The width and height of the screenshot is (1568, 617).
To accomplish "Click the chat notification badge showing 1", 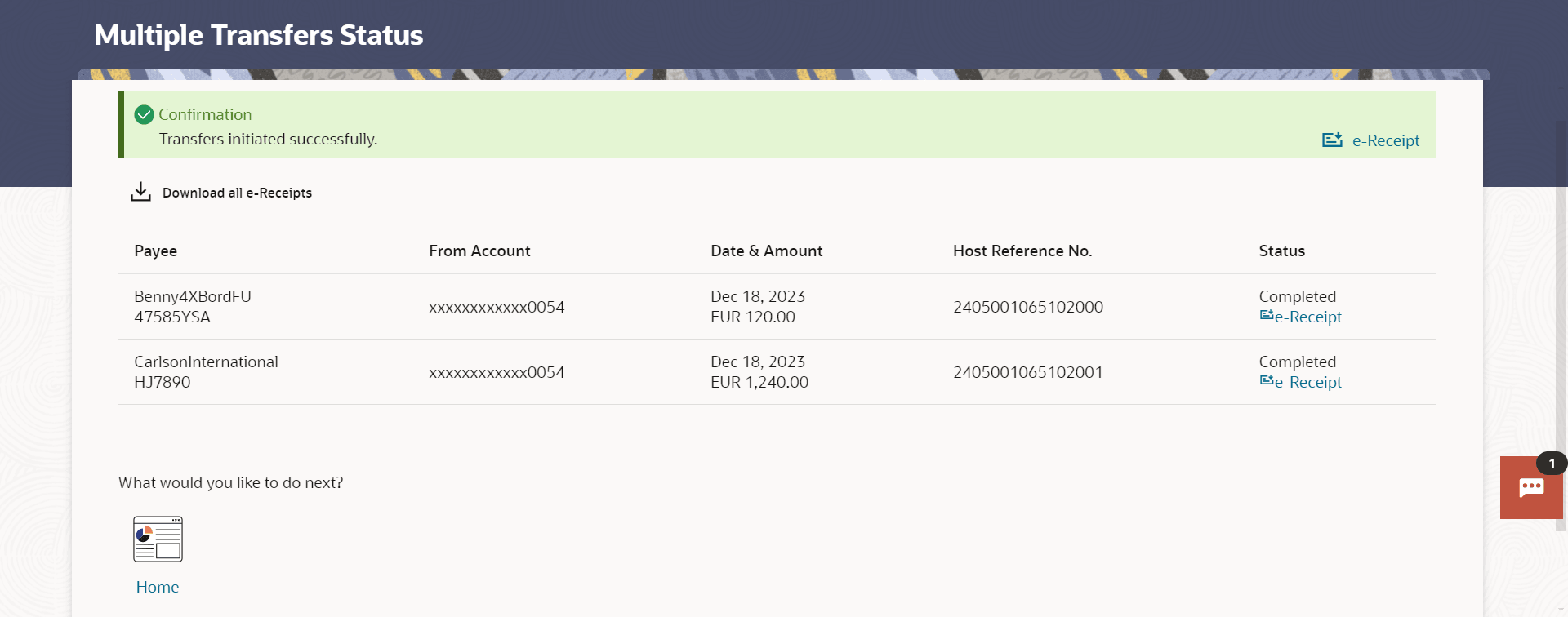I will tap(1552, 464).
